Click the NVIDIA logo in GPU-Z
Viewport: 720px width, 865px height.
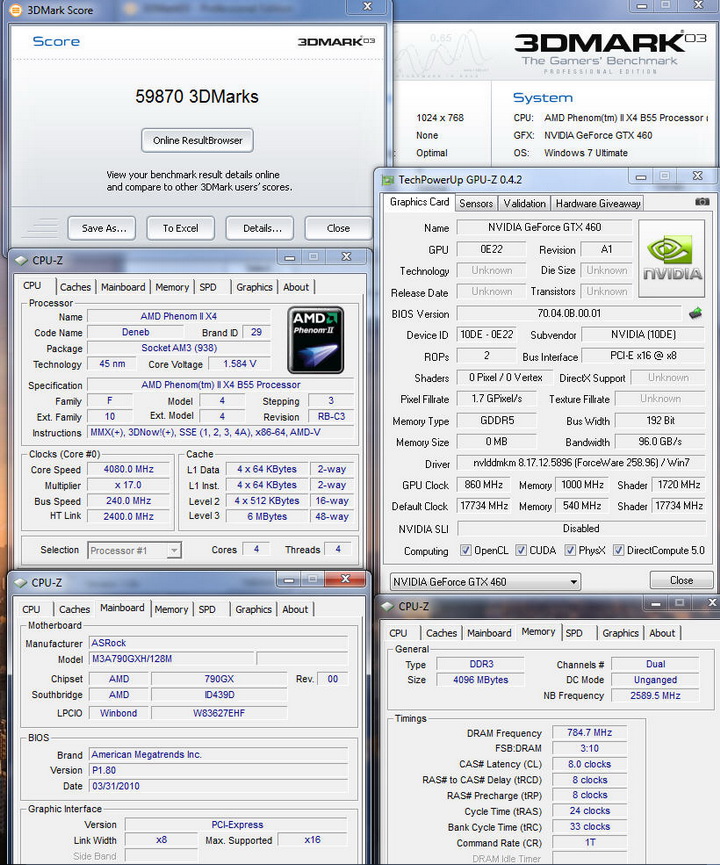click(x=671, y=258)
